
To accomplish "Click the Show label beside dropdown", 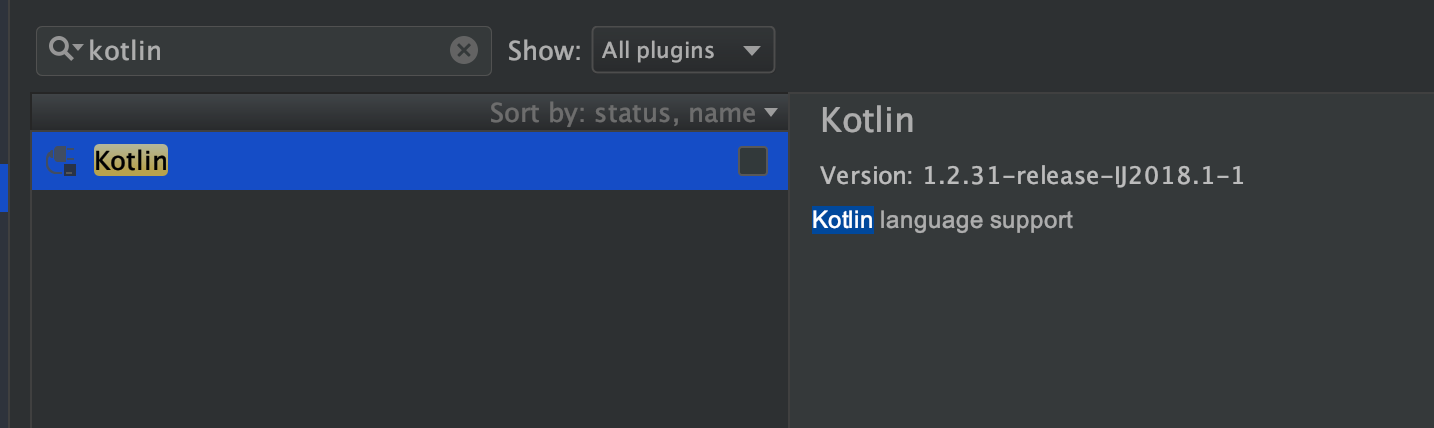I will coord(544,51).
